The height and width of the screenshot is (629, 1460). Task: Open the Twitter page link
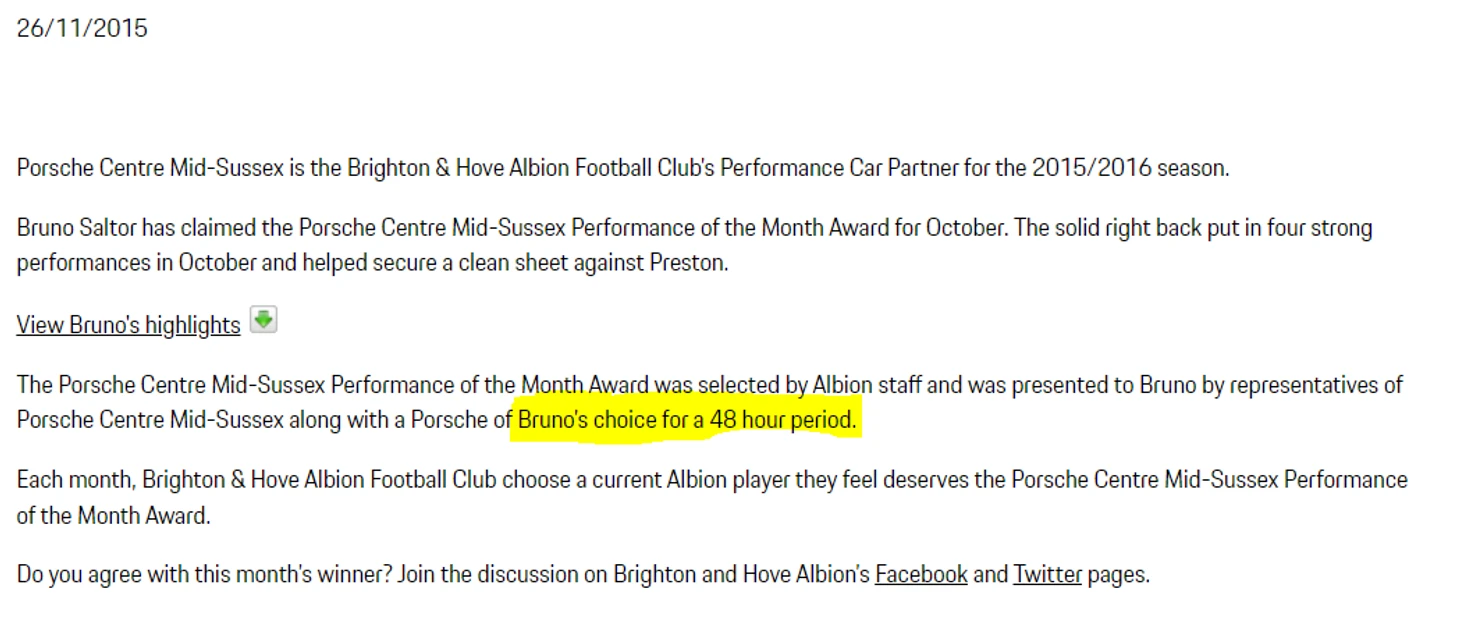coord(1047,575)
